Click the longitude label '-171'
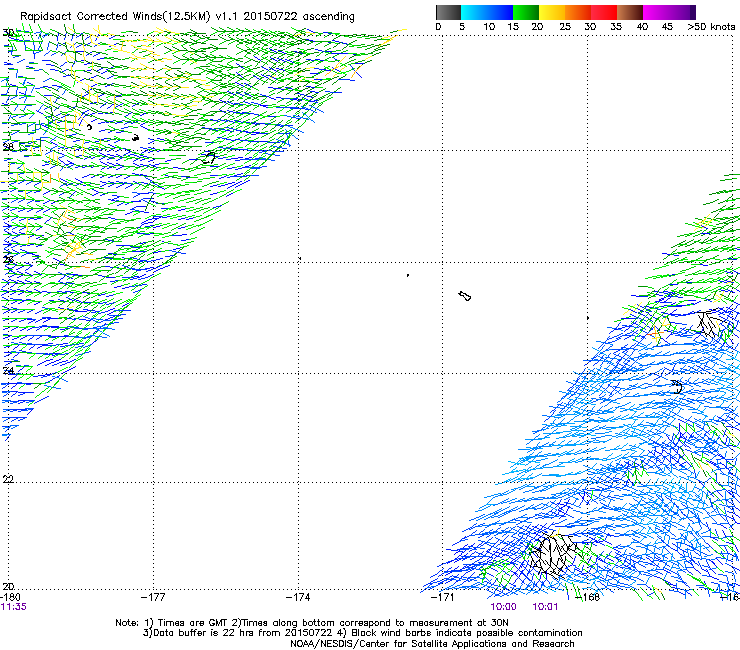This screenshot has height=650, width=740. pyautogui.click(x=443, y=597)
